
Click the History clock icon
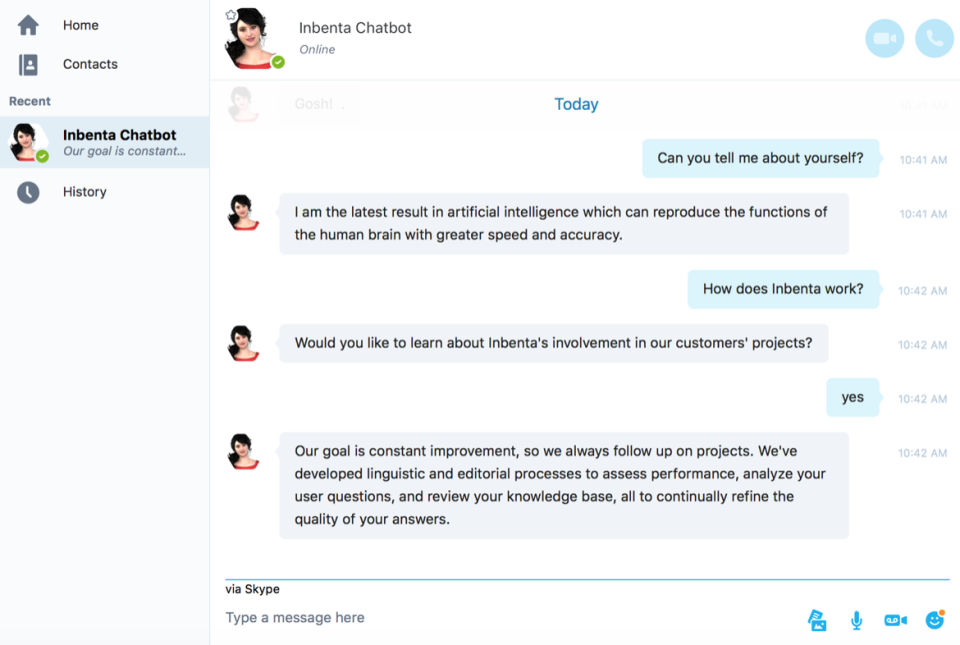click(28, 192)
